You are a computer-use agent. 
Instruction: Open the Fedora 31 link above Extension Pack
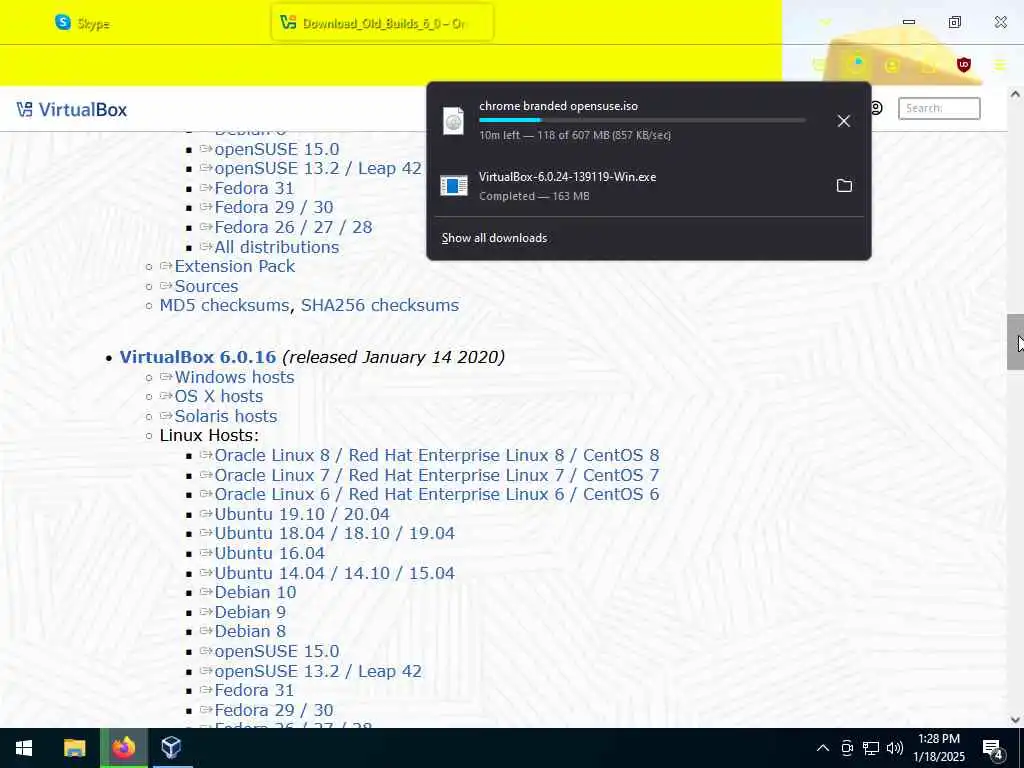point(254,188)
